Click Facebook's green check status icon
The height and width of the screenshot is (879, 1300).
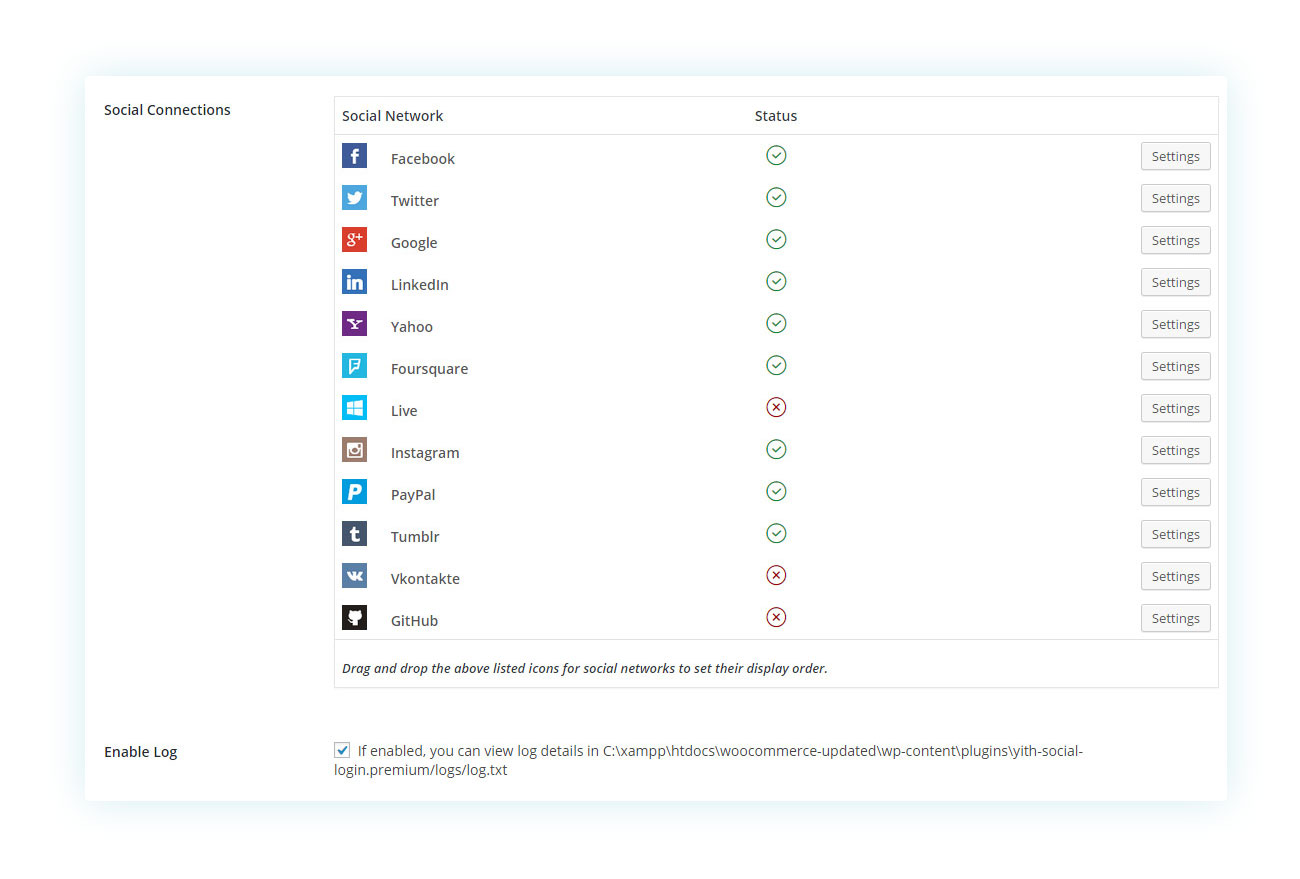(776, 155)
